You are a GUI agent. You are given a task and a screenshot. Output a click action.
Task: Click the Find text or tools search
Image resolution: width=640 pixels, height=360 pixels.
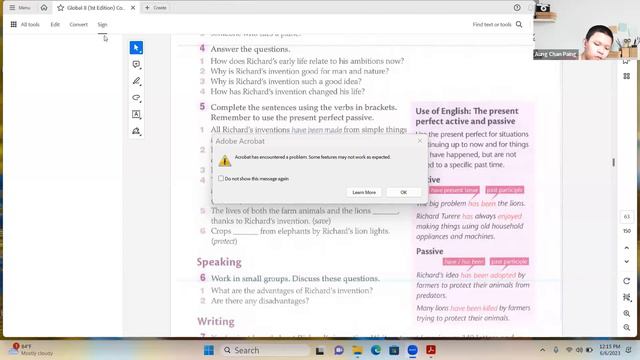pos(492,24)
